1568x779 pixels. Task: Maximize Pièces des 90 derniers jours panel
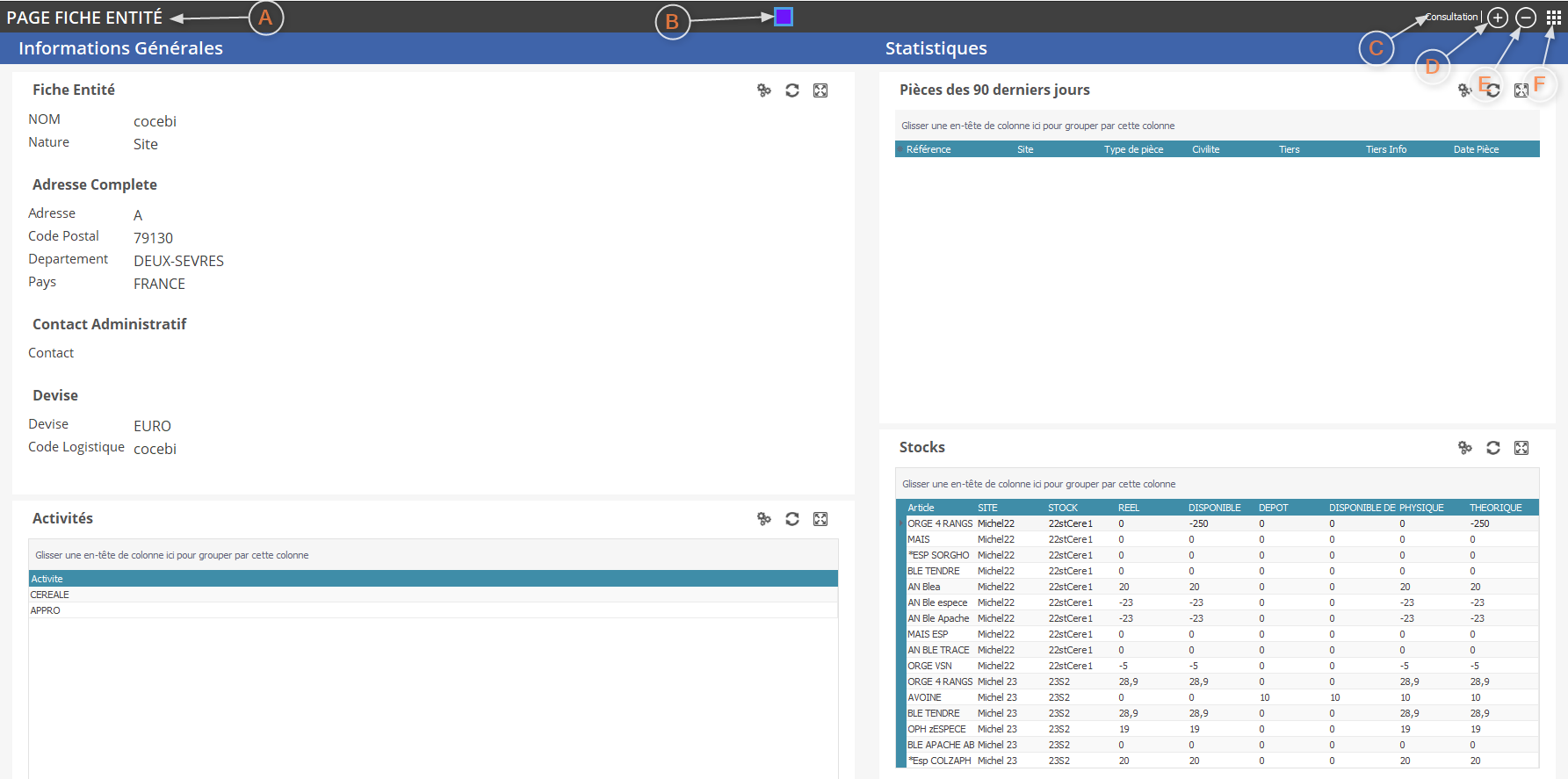1521,90
